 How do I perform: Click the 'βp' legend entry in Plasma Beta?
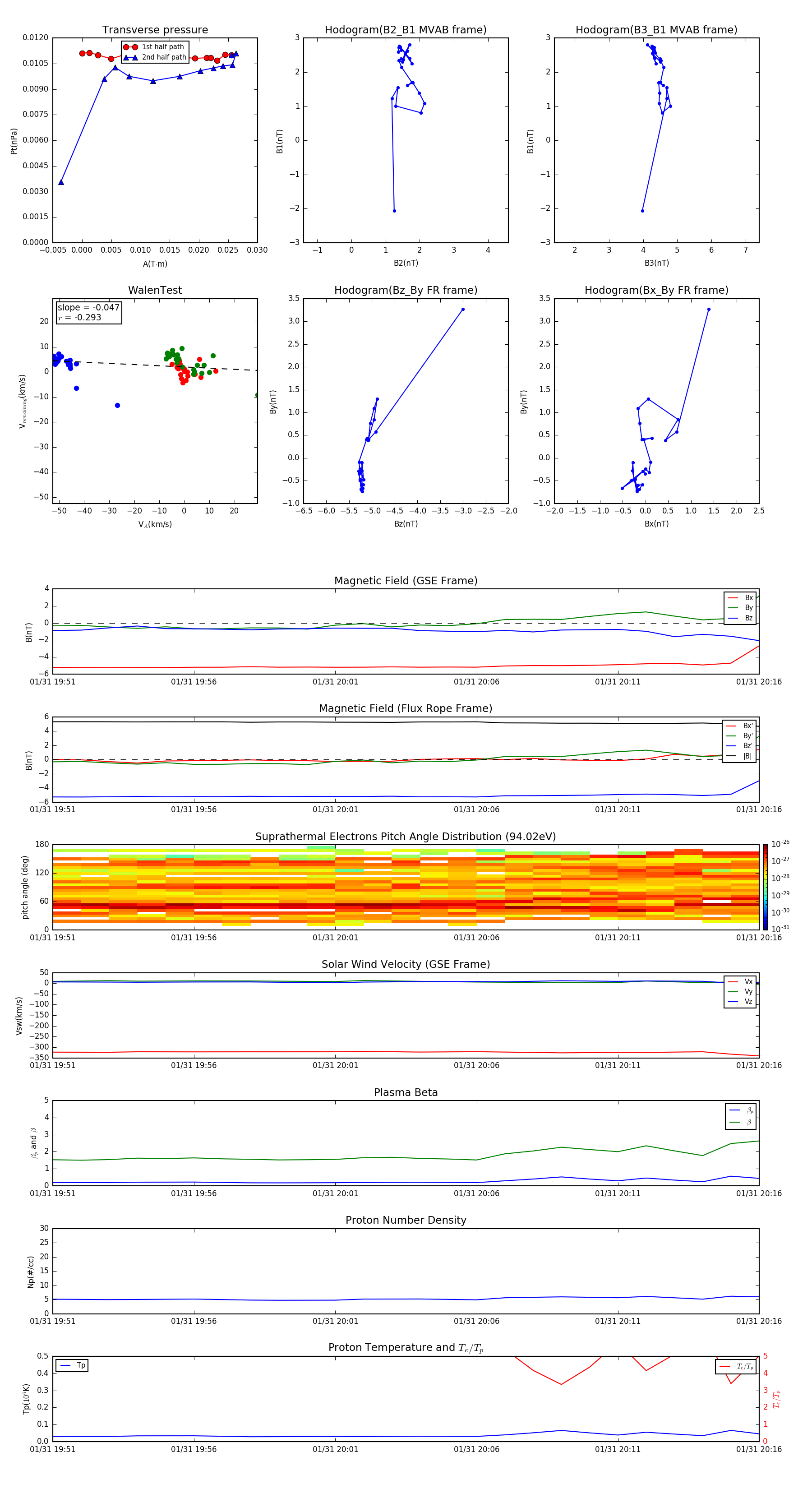coord(741,1110)
